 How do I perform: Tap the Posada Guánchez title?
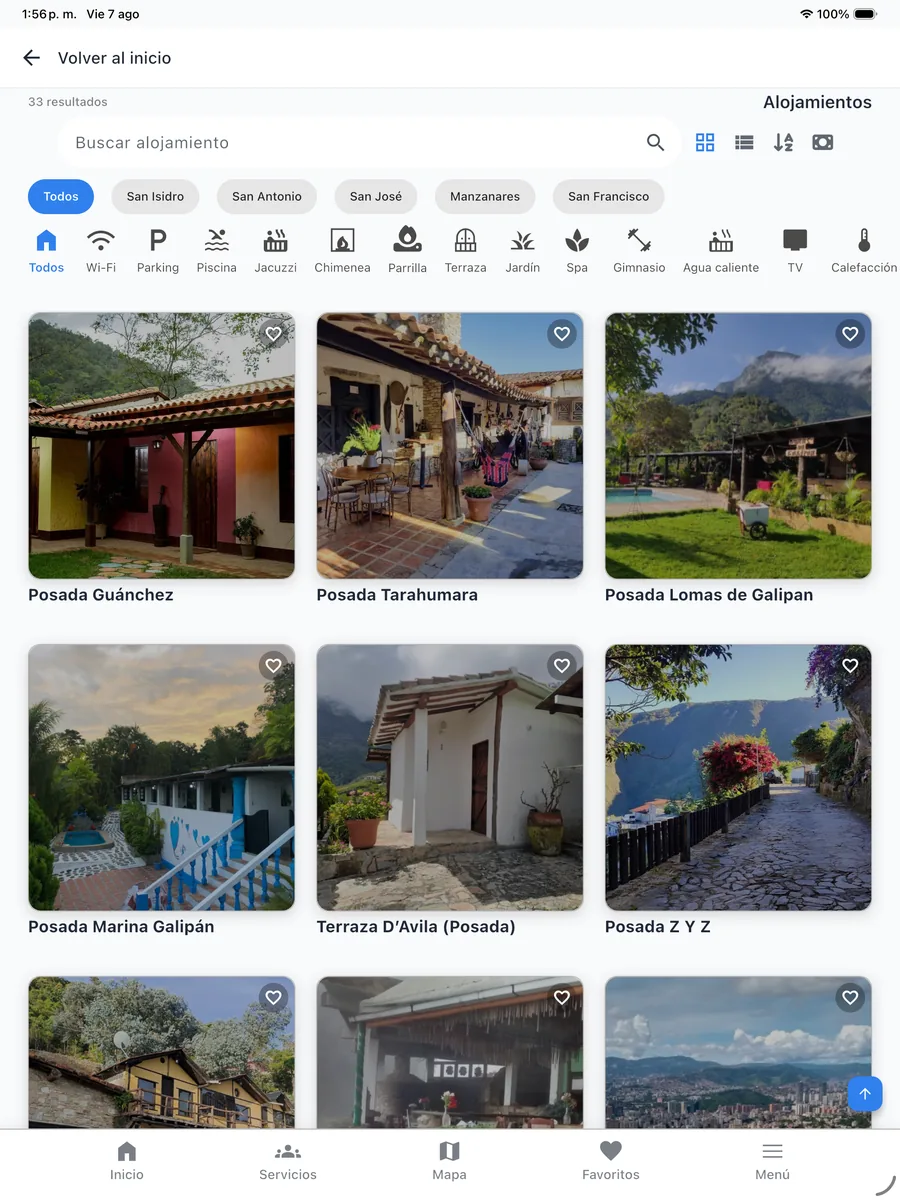click(101, 595)
